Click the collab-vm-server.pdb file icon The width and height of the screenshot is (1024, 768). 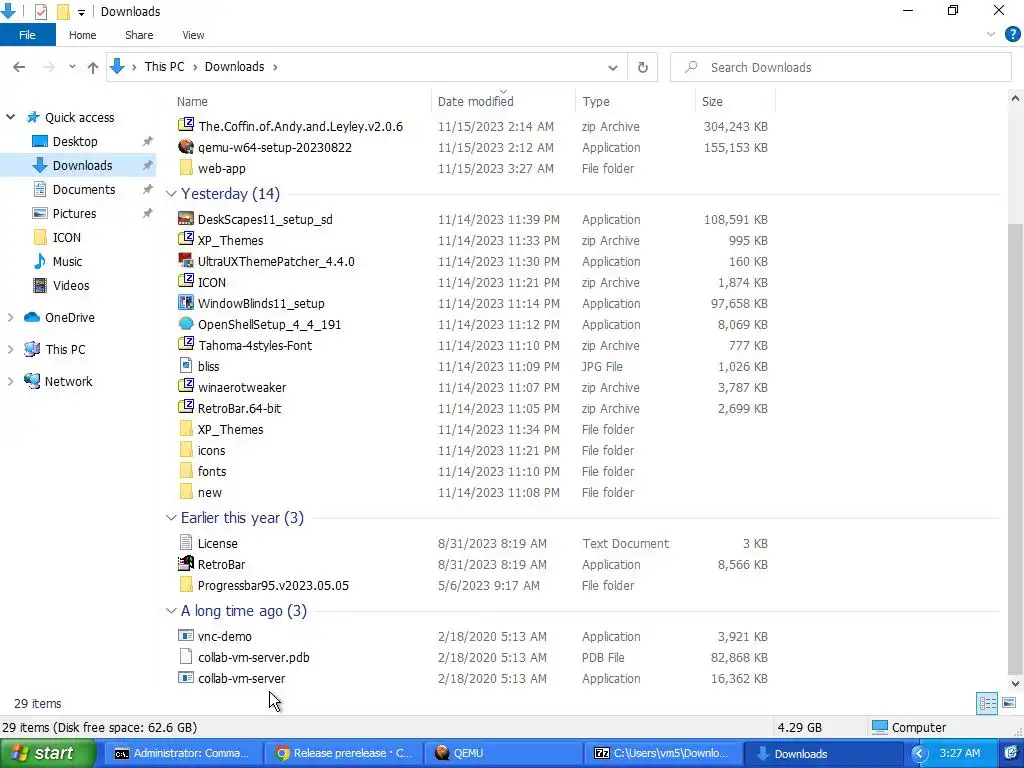(x=185, y=657)
